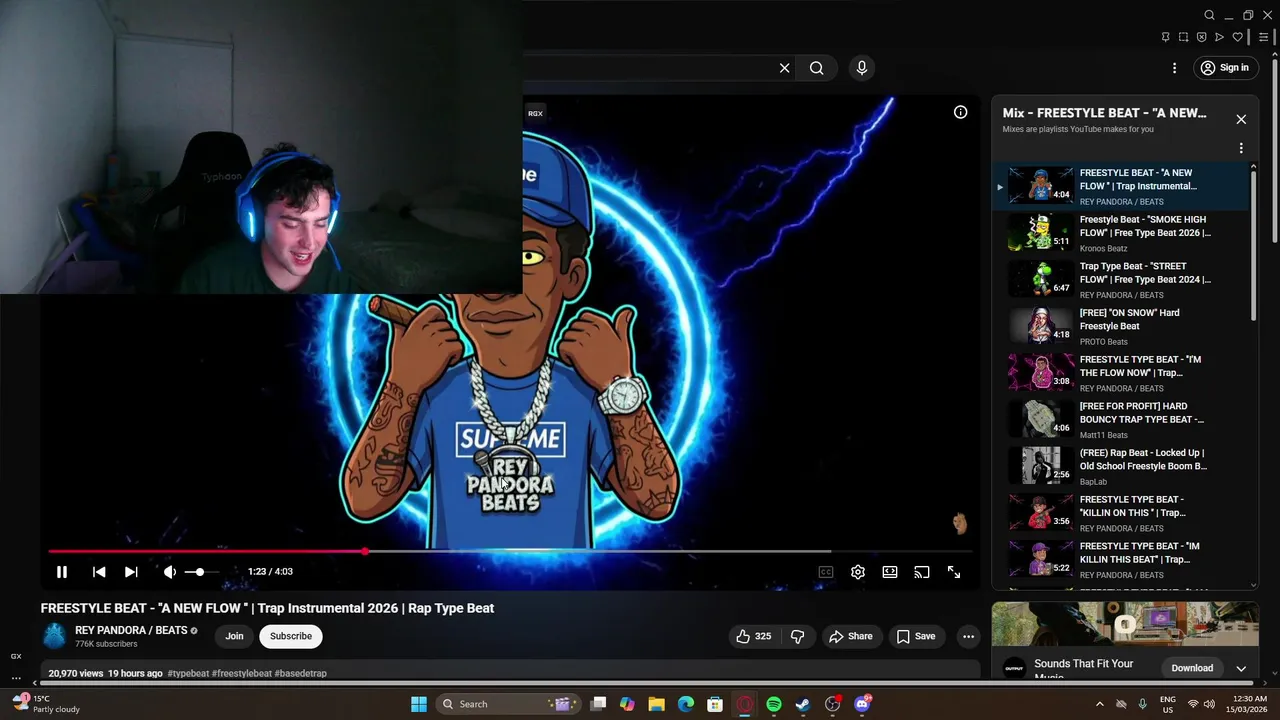Screen dimensions: 1280x720
Task: Skip to the next video in player
Action: click(131, 572)
